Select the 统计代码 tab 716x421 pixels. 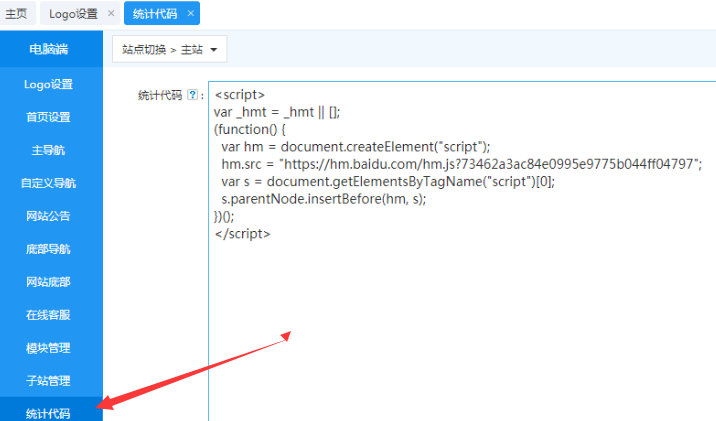155,13
